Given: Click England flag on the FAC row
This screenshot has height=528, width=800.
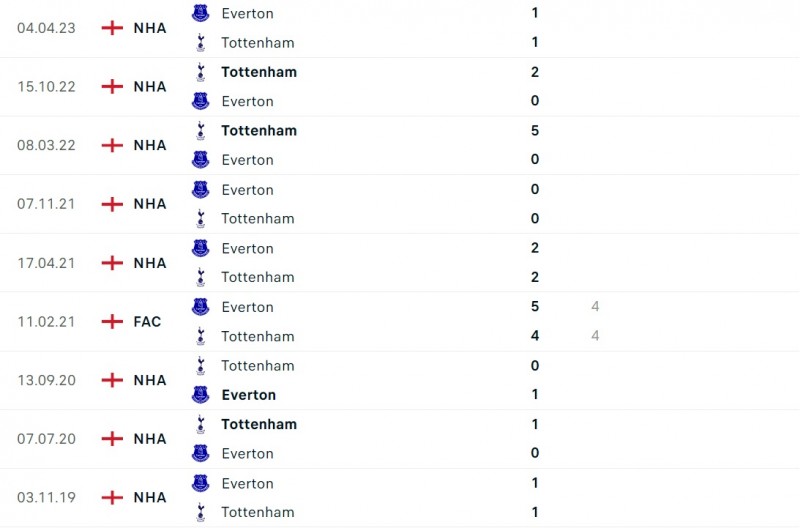Looking at the screenshot, I should tap(112, 321).
